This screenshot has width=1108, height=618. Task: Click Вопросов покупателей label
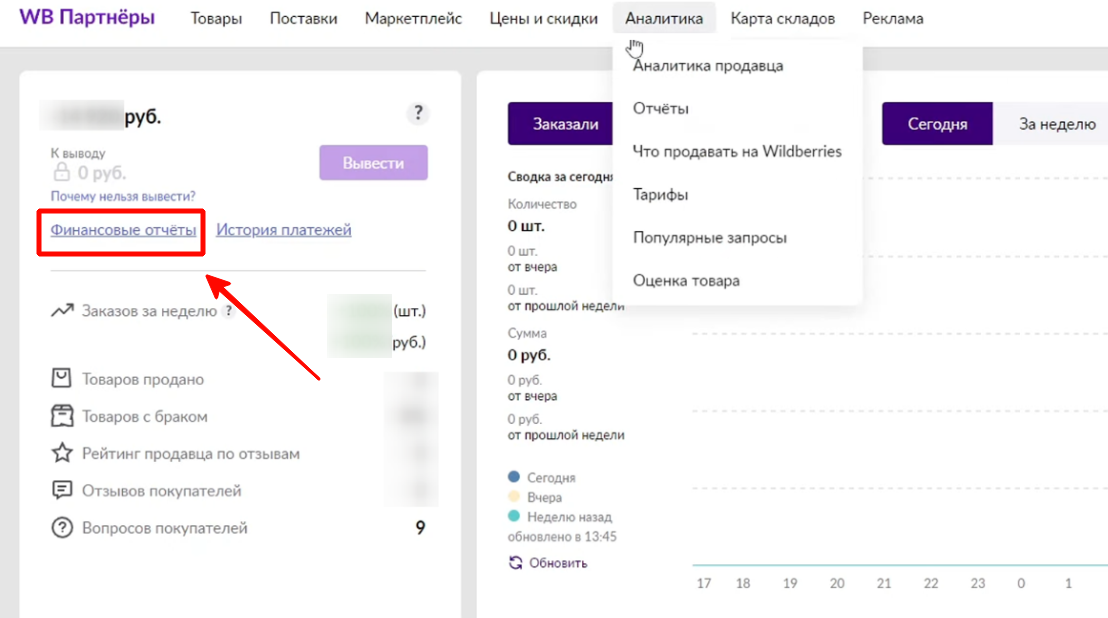click(x=165, y=528)
